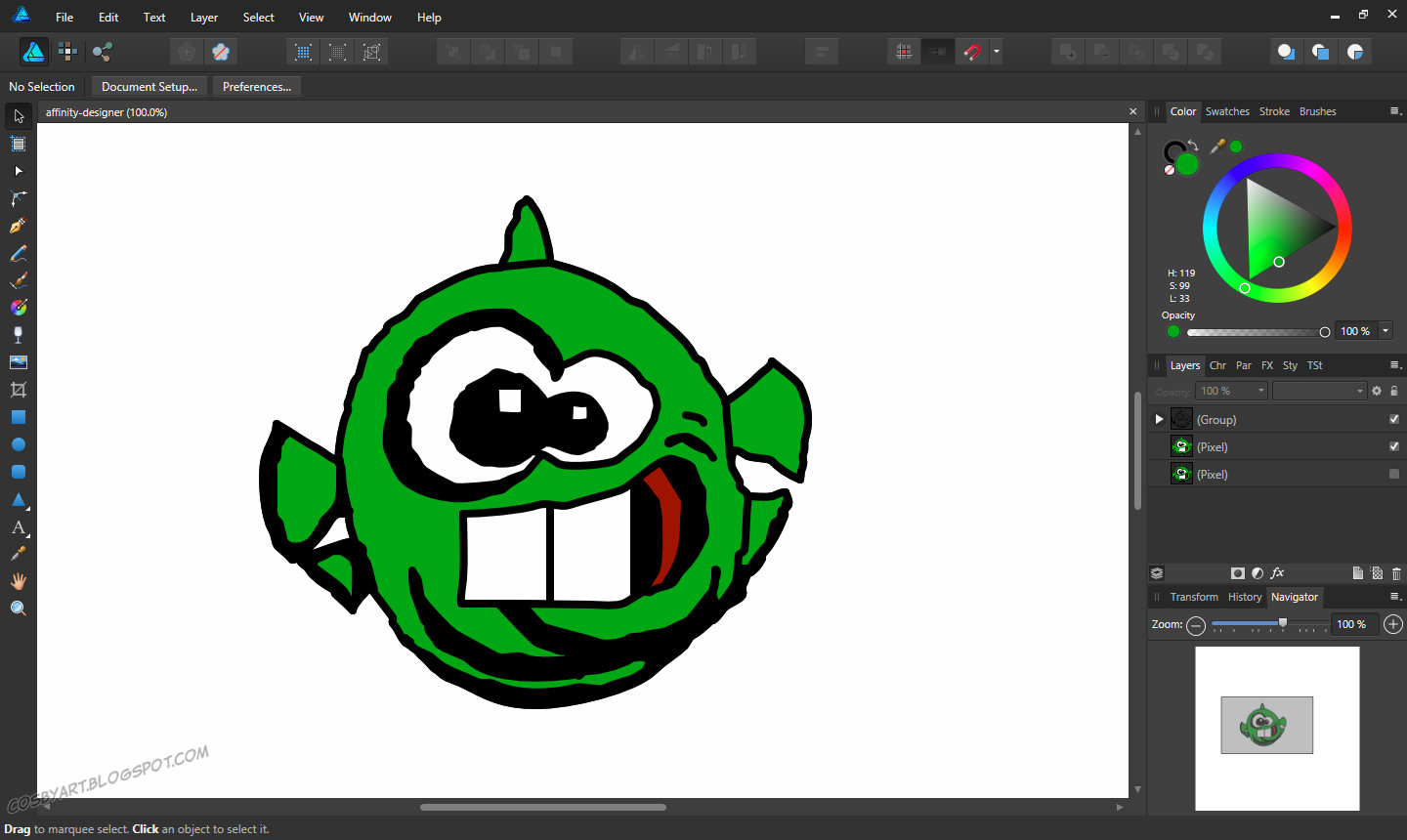The height and width of the screenshot is (840, 1407).
Task: Click the layer effects fx icon
Action: [1277, 573]
